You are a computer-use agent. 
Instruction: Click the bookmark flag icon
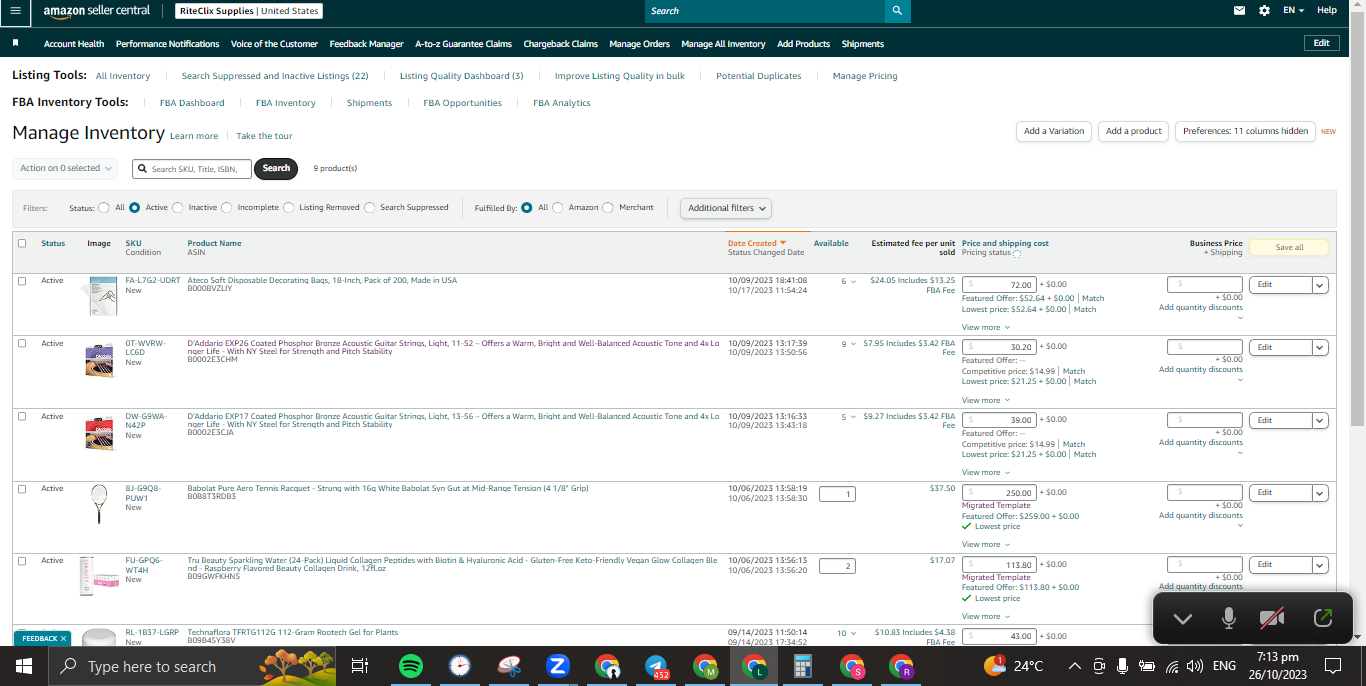tap(15, 44)
